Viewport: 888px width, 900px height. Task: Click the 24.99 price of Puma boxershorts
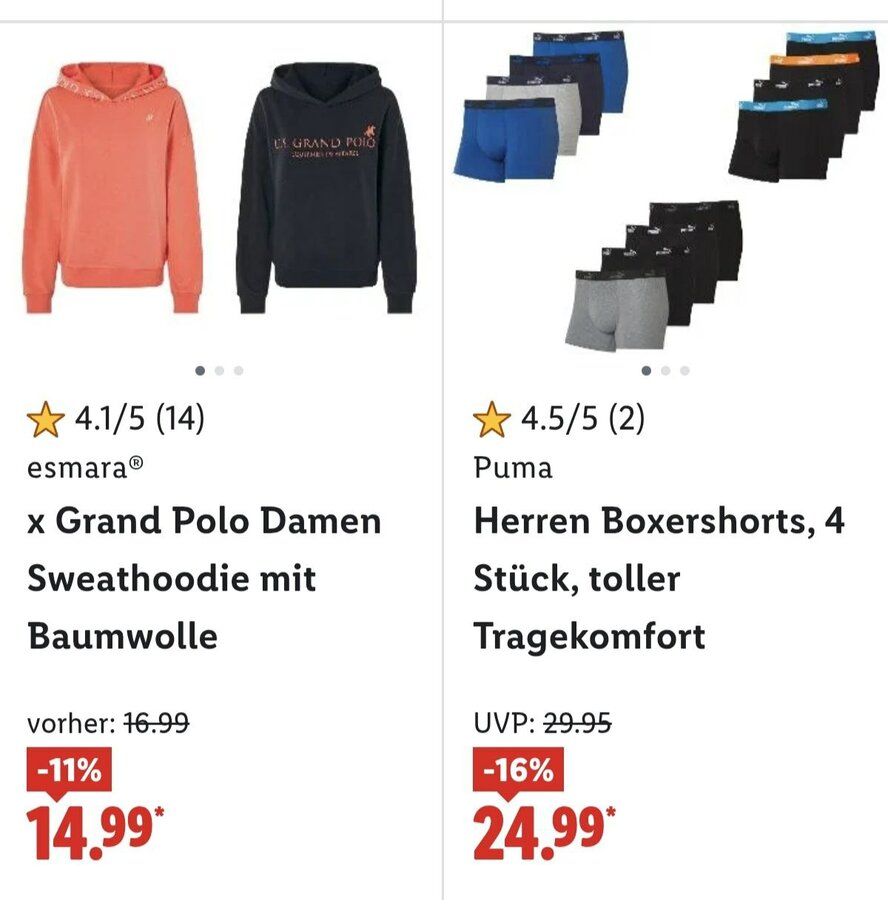544,832
